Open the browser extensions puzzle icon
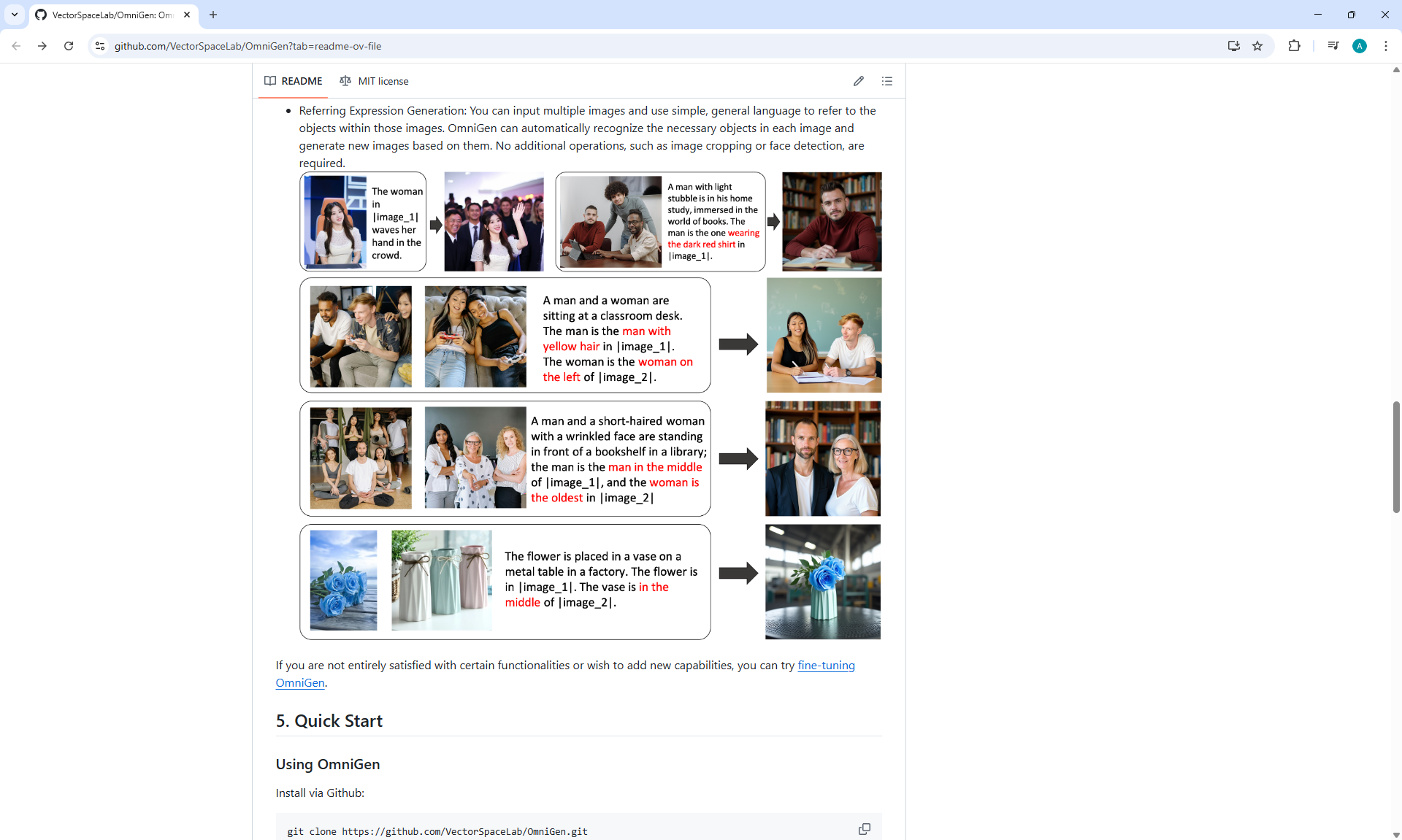 [x=1294, y=46]
